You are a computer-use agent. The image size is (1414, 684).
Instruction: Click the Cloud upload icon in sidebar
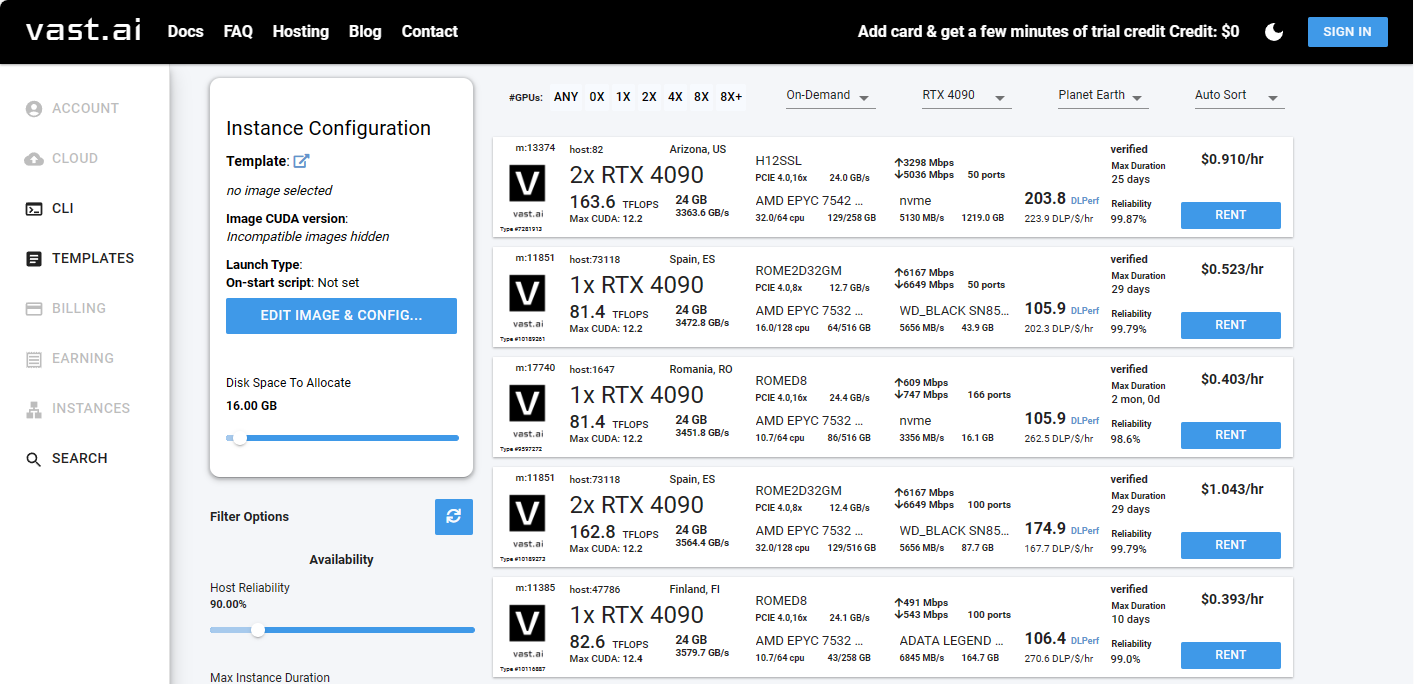coord(34,158)
